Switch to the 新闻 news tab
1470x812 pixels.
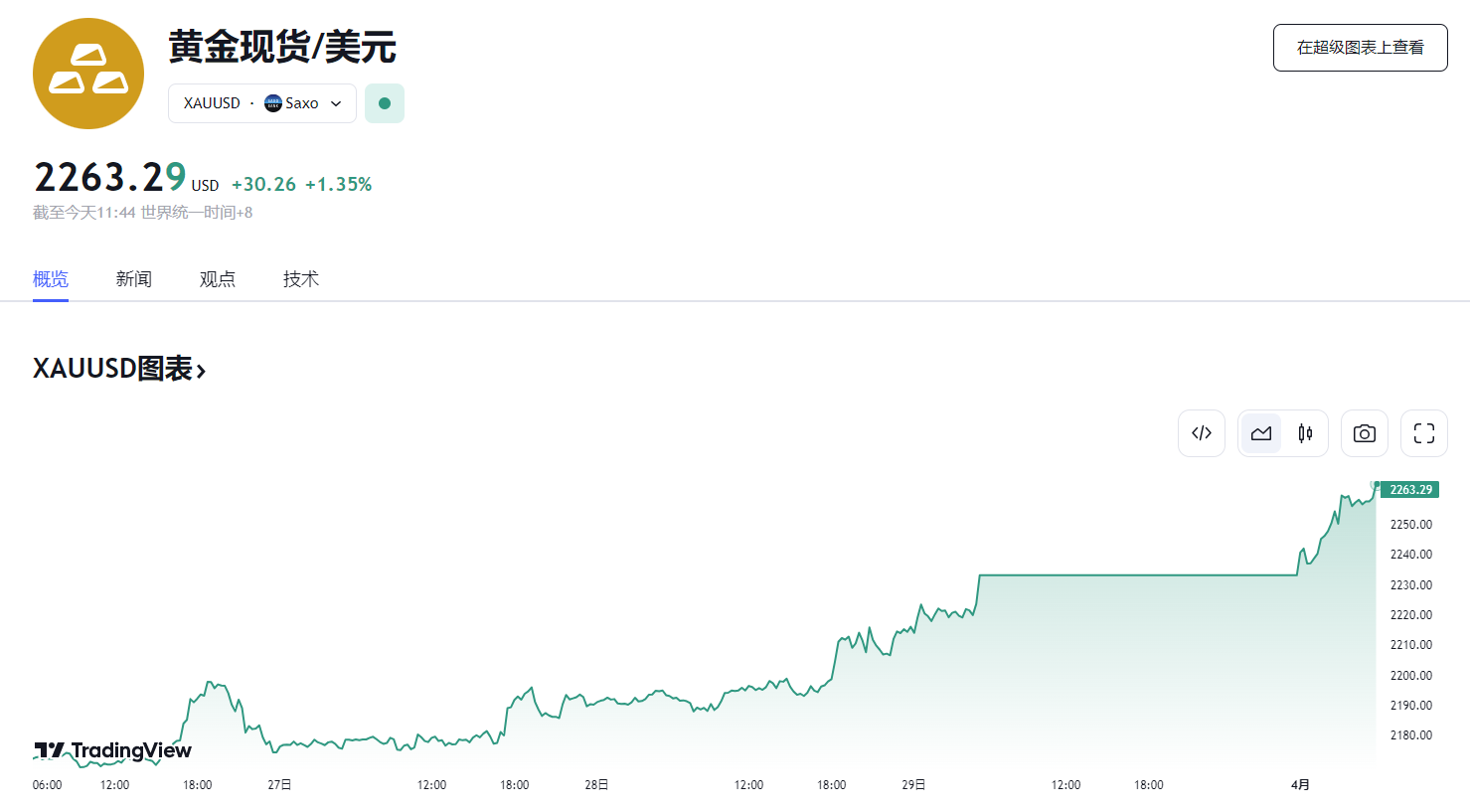click(134, 279)
